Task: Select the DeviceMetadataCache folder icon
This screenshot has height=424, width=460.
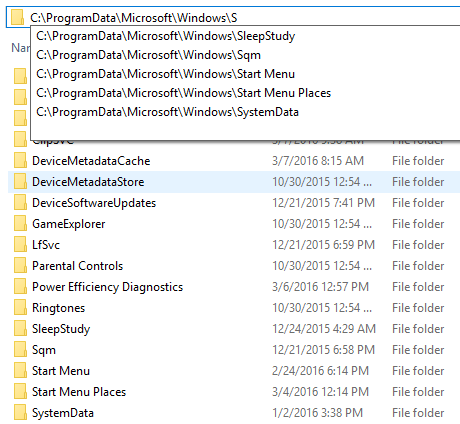Action: click(20, 161)
